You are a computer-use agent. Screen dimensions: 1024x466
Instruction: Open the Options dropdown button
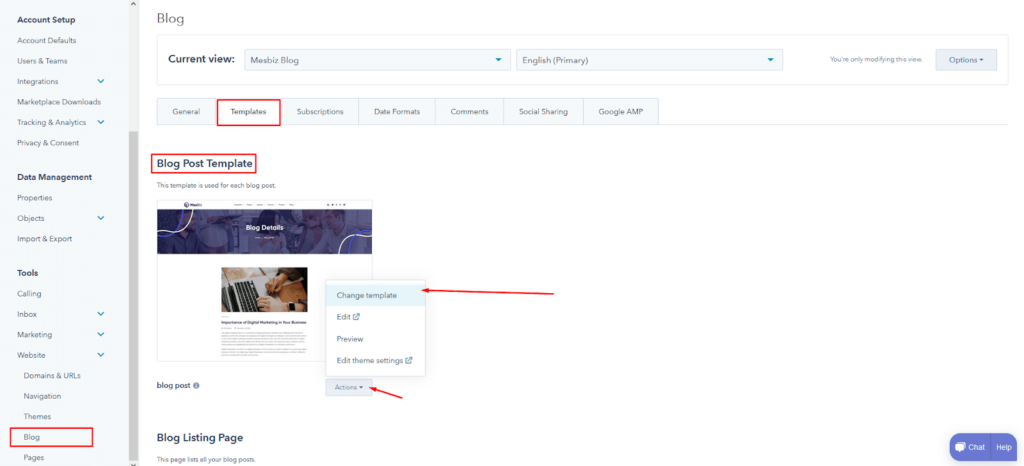966,59
